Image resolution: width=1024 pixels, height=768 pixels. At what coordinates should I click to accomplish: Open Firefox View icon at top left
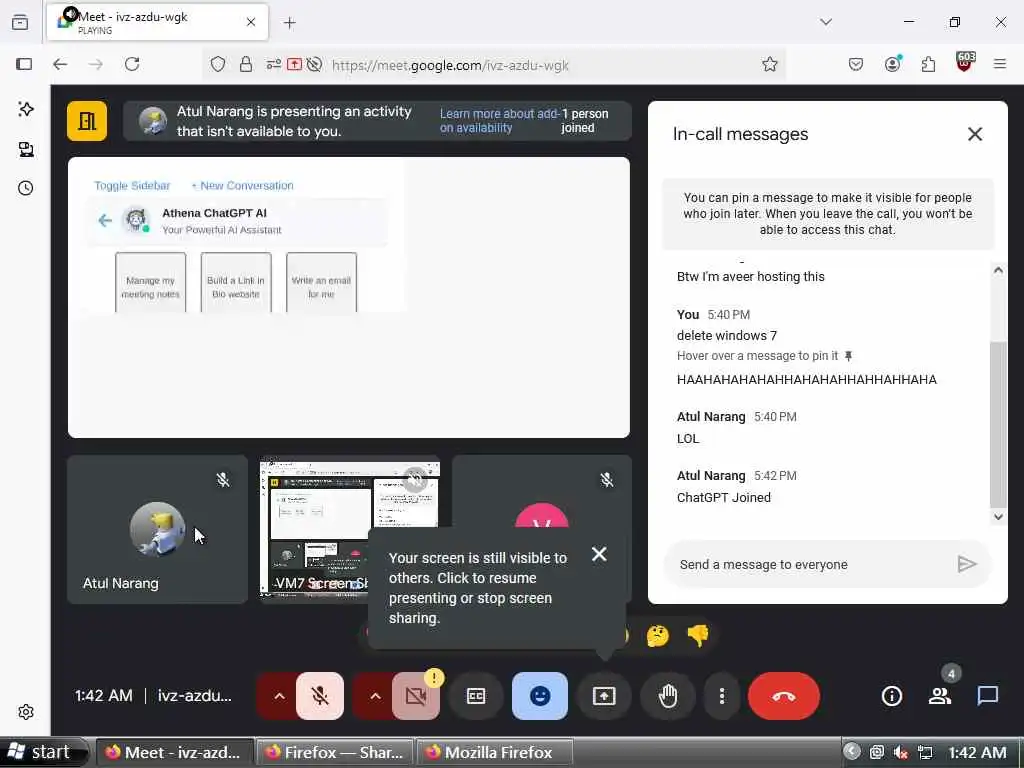pyautogui.click(x=20, y=22)
